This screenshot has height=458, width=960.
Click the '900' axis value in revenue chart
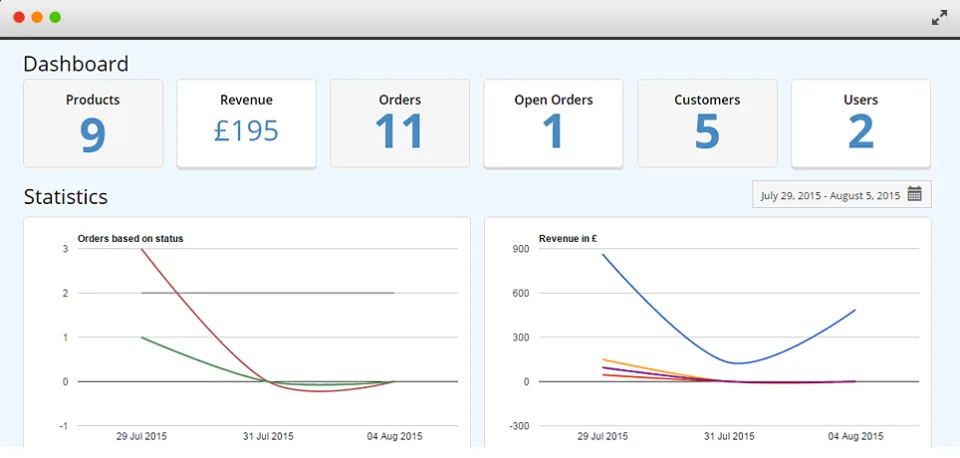(x=520, y=249)
